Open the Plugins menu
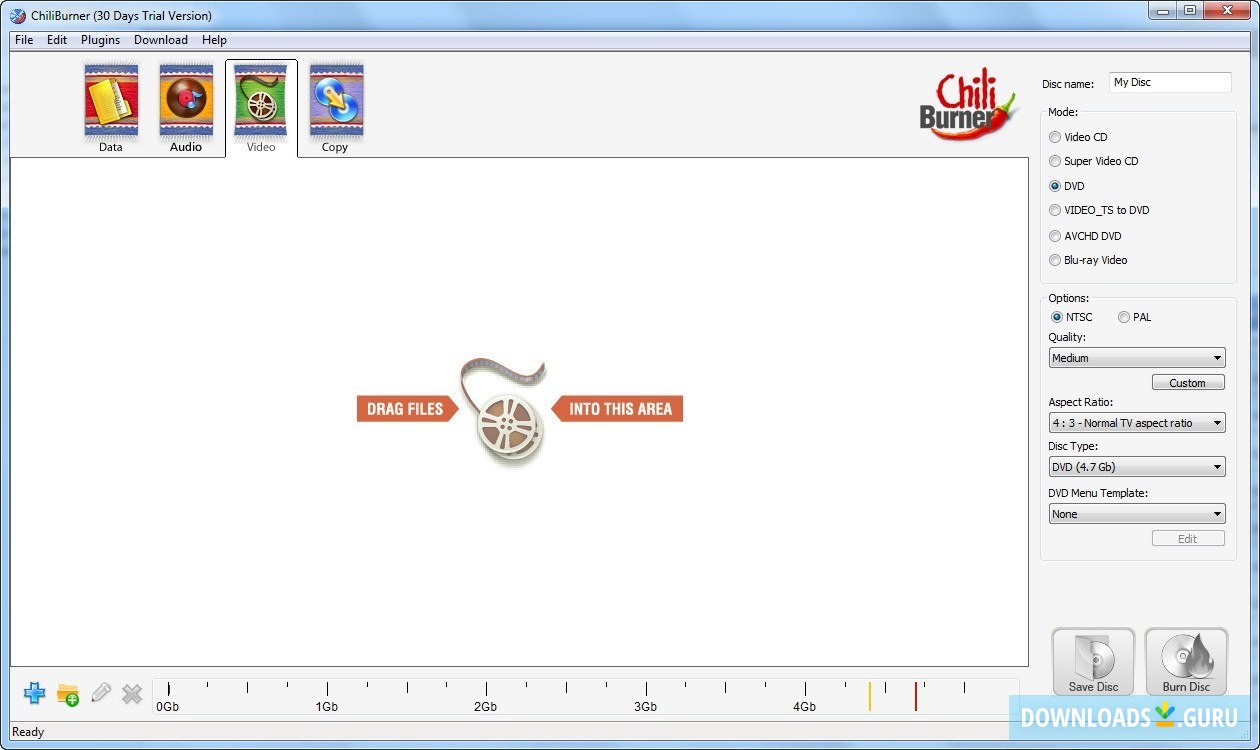The width and height of the screenshot is (1260, 750). (100, 40)
